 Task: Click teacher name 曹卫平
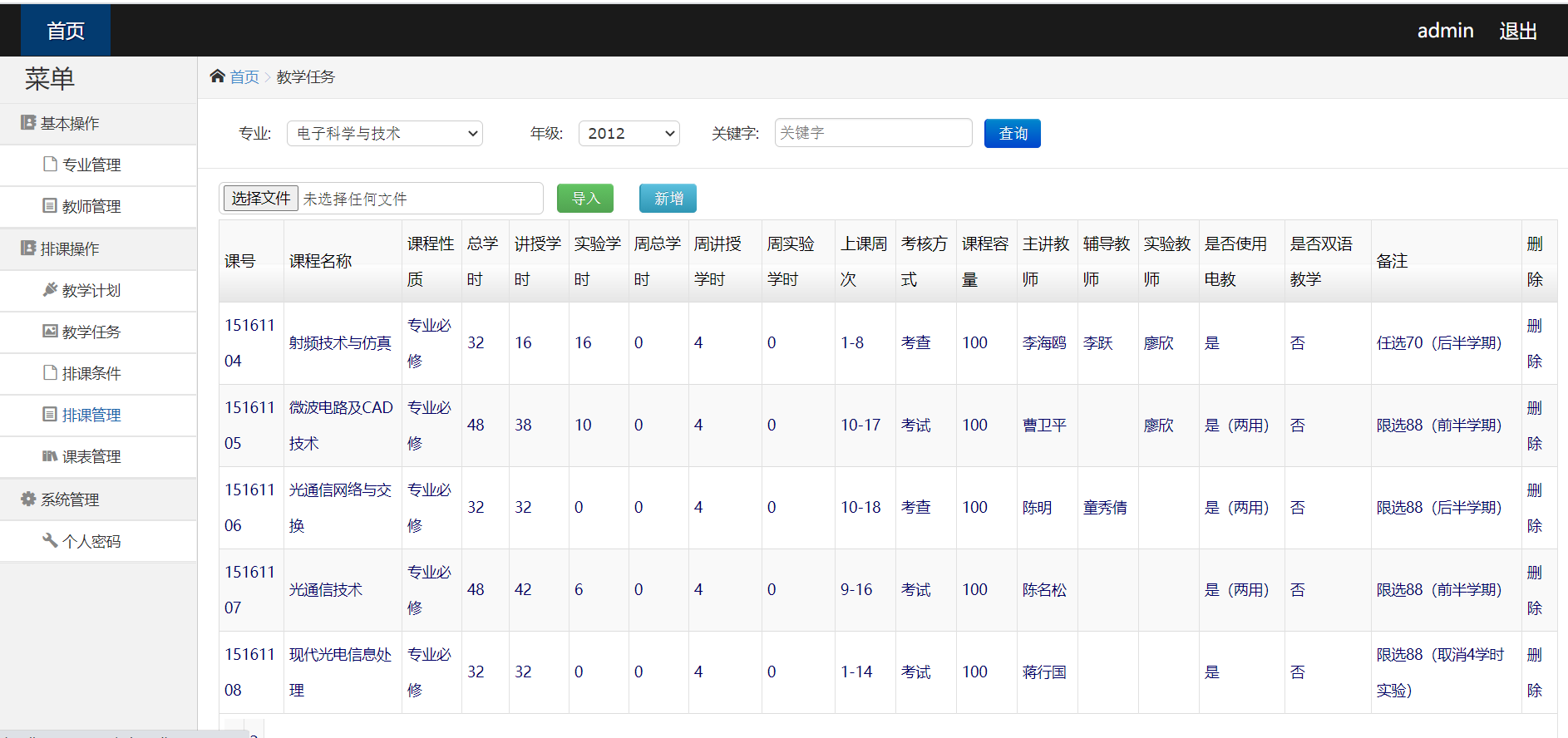coord(1044,426)
